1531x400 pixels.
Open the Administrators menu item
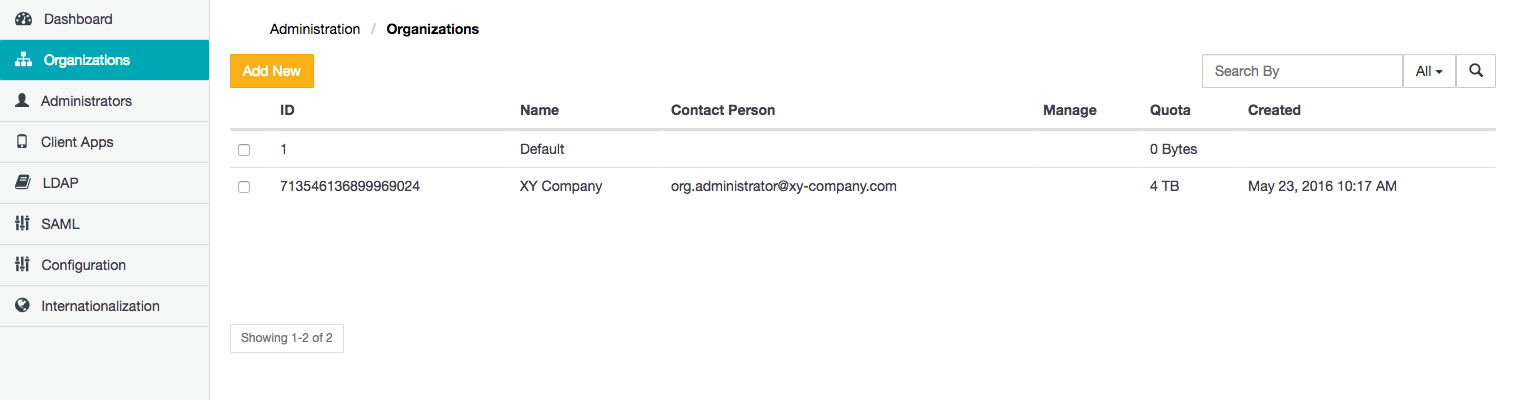pos(86,101)
